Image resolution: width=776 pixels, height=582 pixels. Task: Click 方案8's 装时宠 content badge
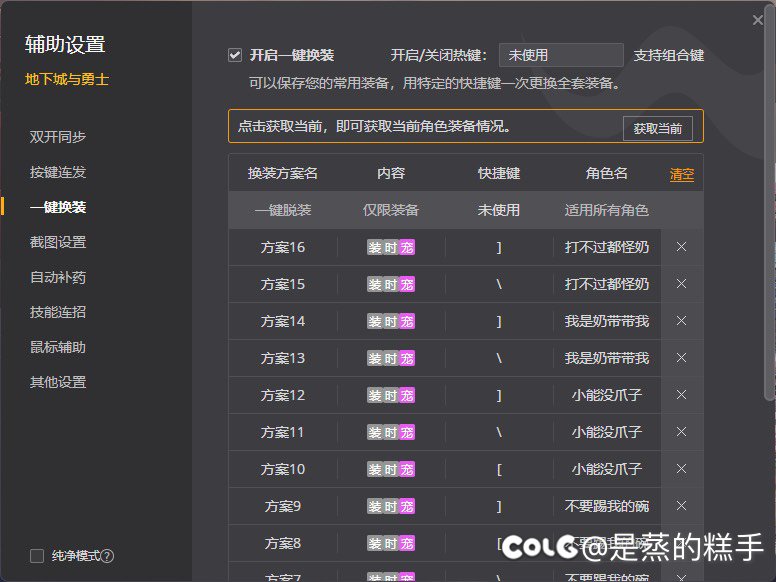[391, 543]
